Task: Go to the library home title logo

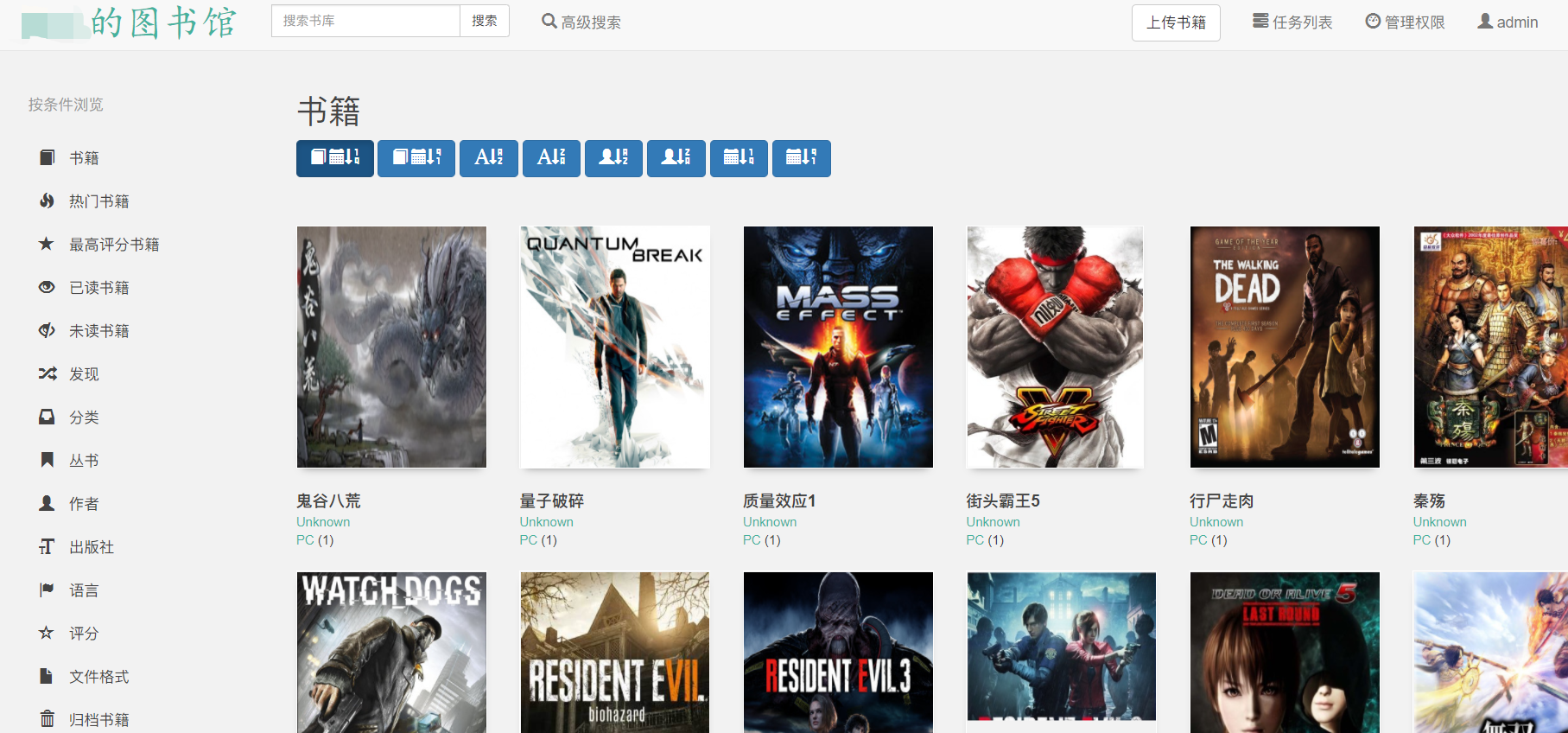Action: point(129,22)
